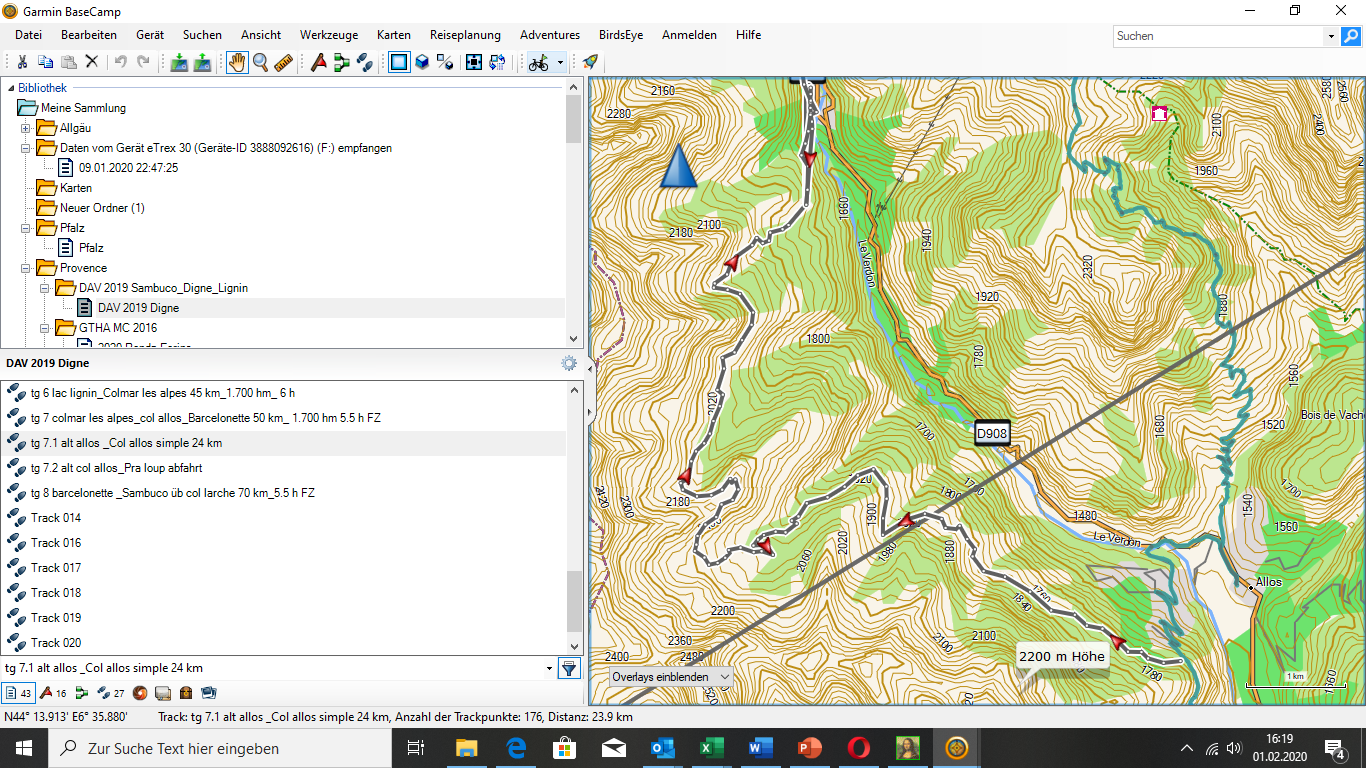Click the full-screen map icon
This screenshot has height=768, width=1366.
474,62
